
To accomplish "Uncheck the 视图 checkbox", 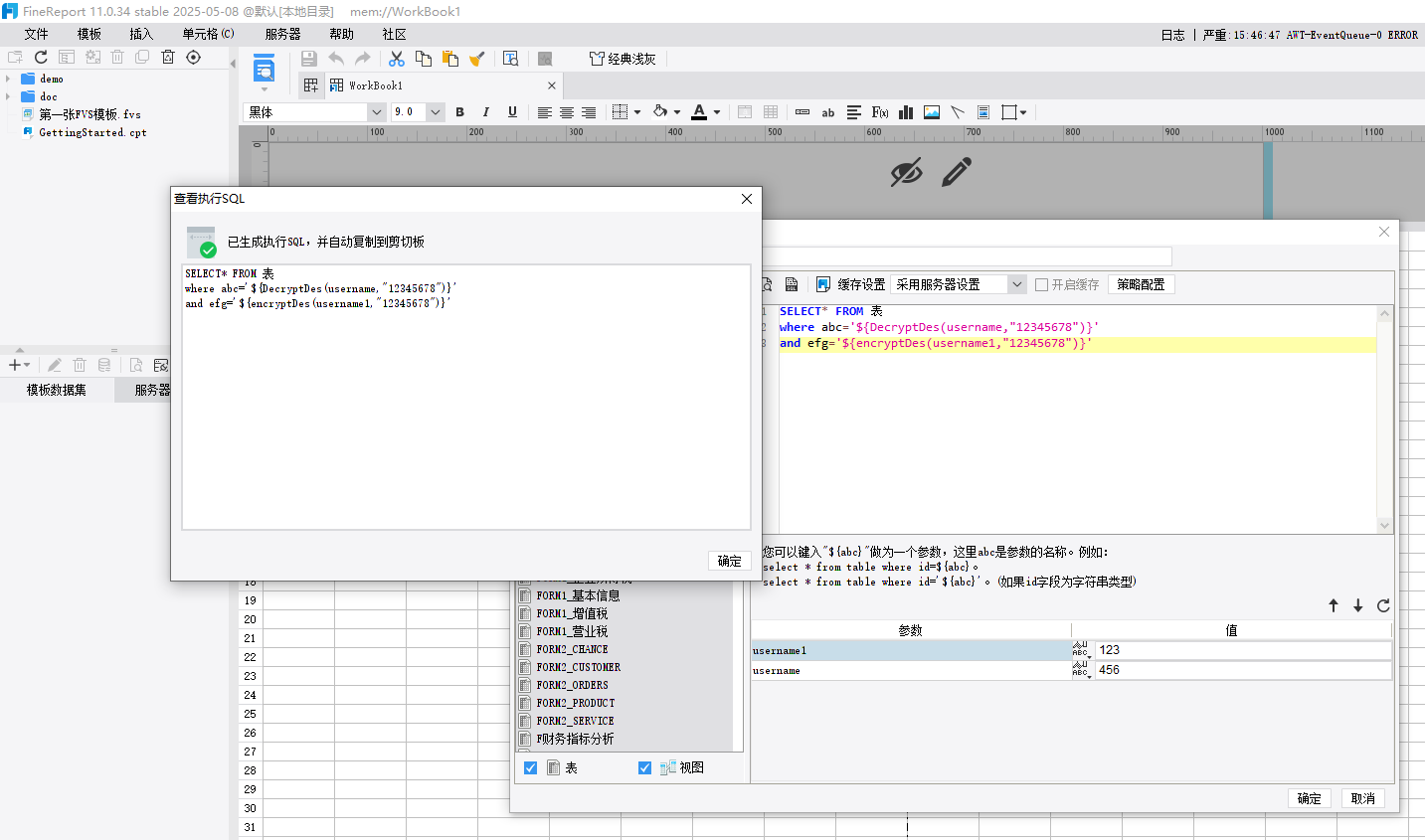I will (644, 767).
